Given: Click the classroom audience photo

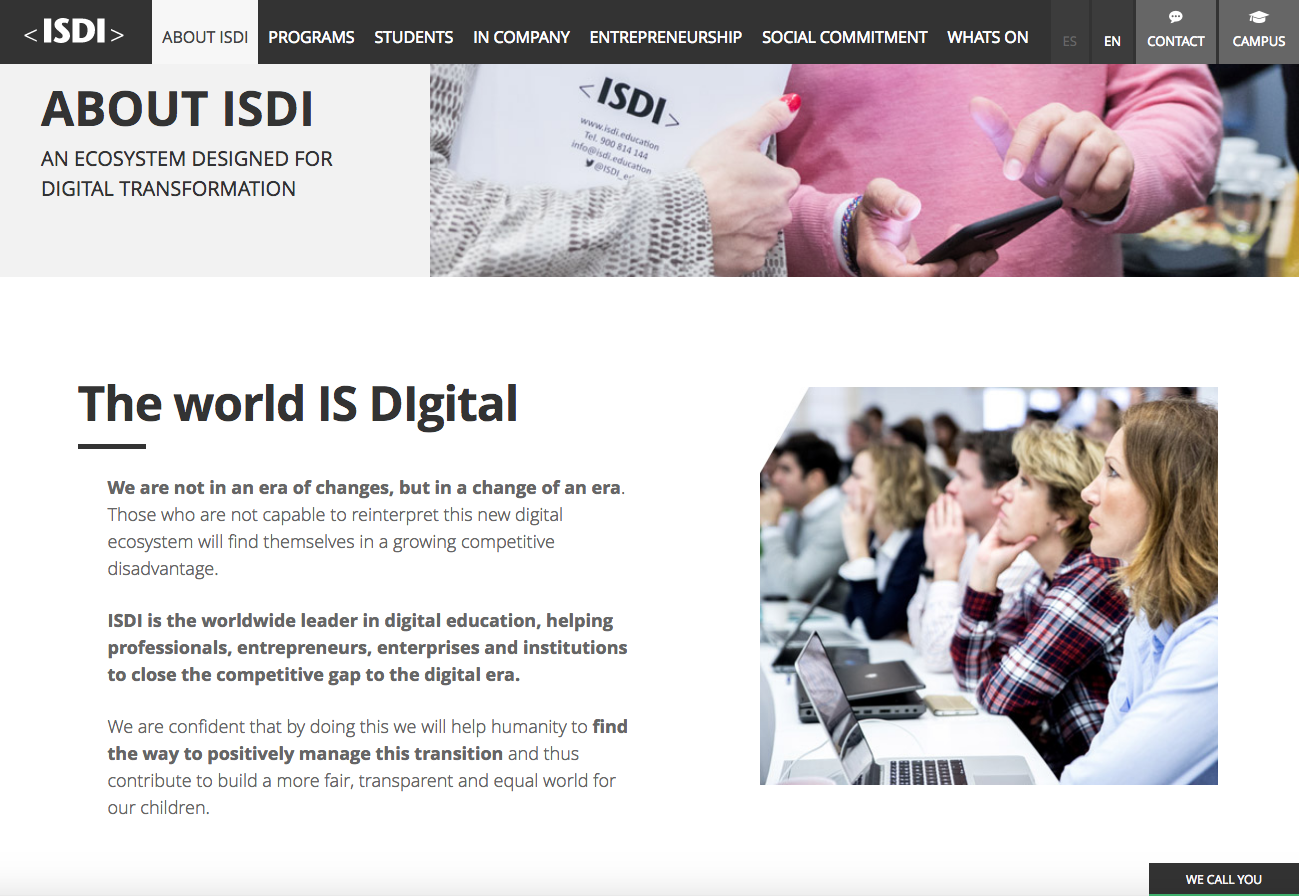Looking at the screenshot, I should [989, 585].
